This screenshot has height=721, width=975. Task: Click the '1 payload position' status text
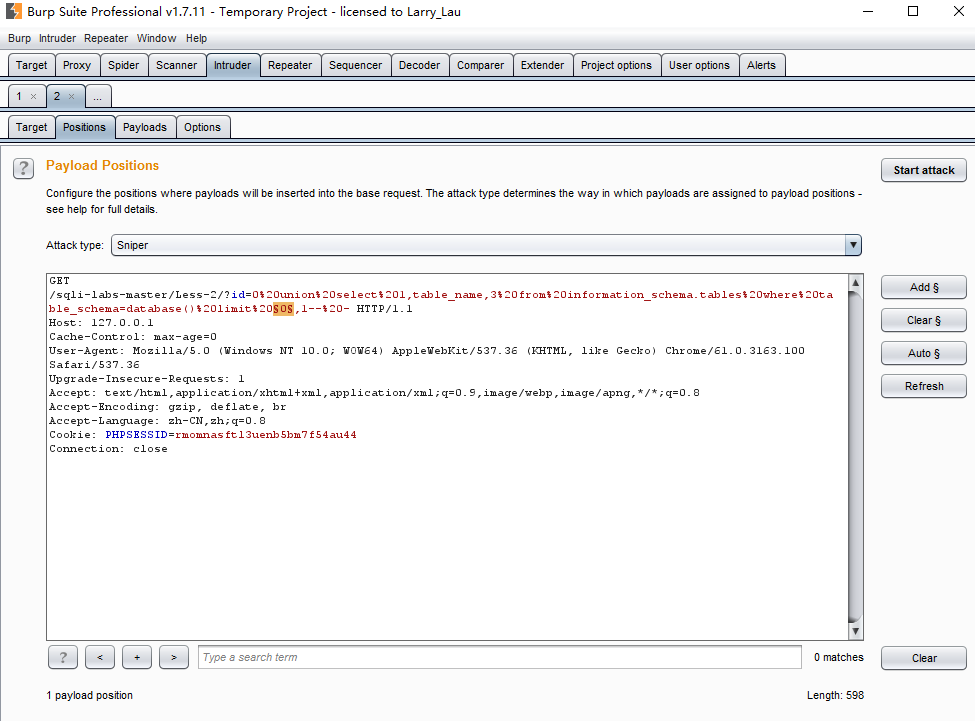click(90, 695)
